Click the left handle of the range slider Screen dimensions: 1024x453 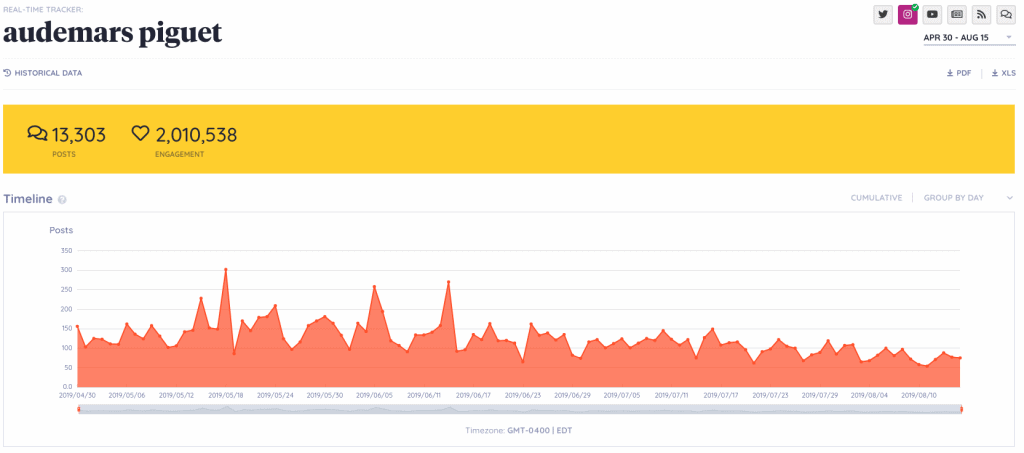[x=78, y=409]
